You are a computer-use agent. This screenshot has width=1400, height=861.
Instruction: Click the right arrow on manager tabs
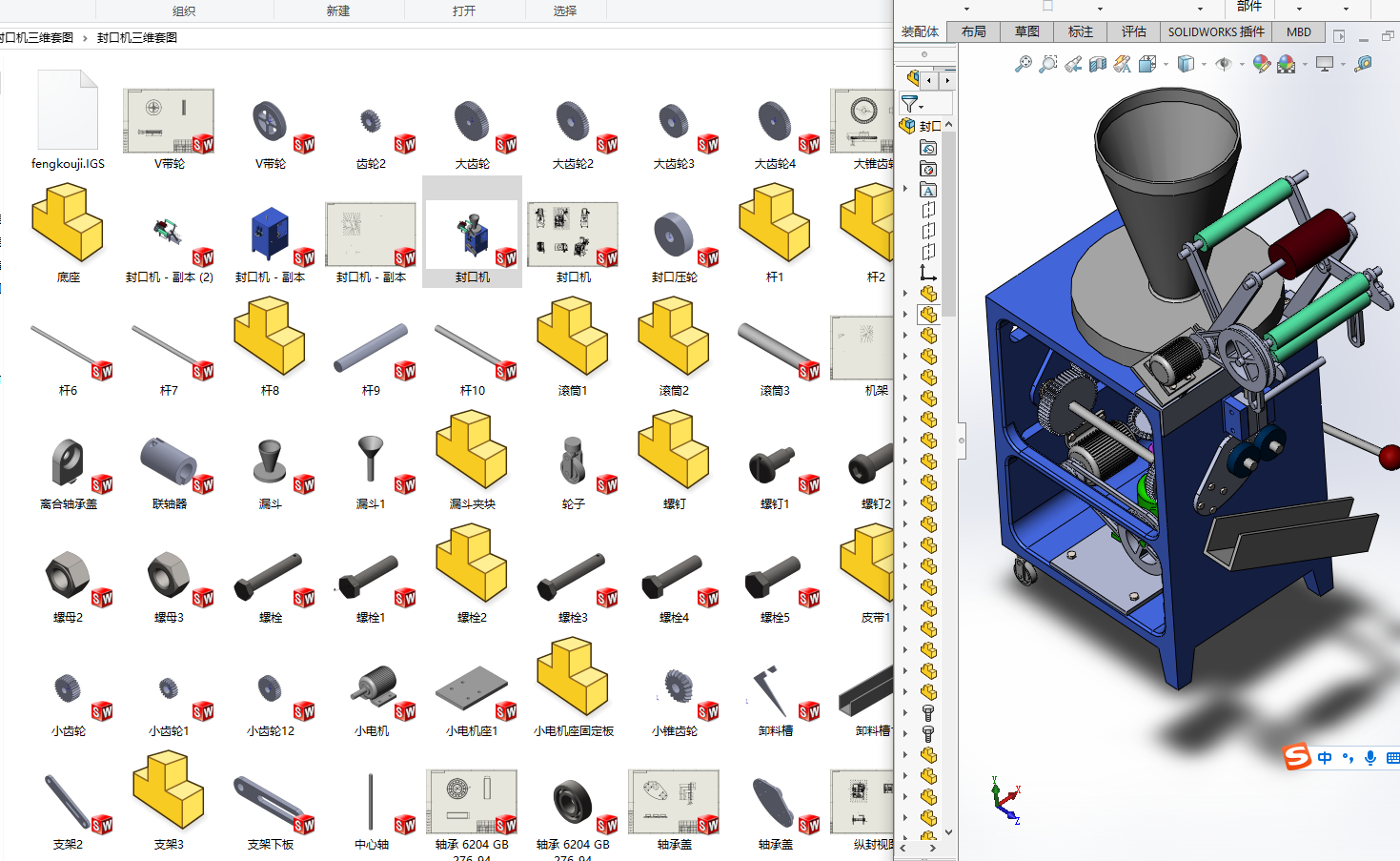tap(947, 80)
